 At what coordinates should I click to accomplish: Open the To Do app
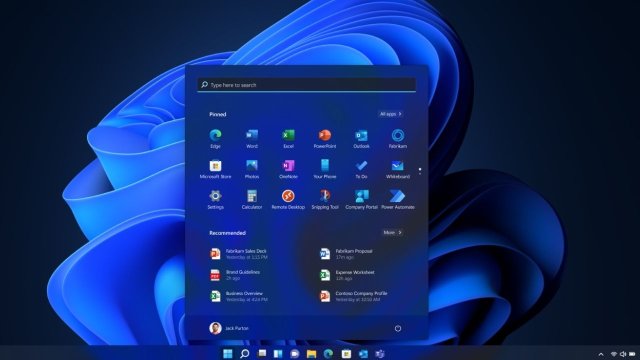tap(361, 169)
